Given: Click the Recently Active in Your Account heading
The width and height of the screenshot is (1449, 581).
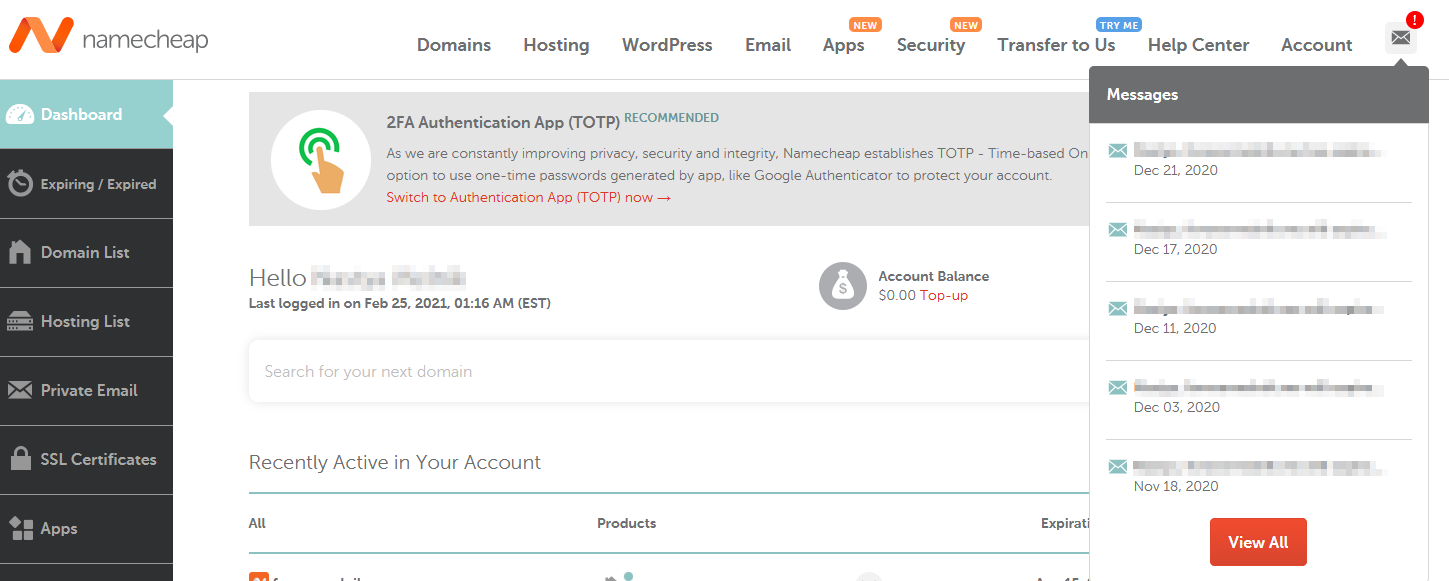Looking at the screenshot, I should pyautogui.click(x=395, y=463).
